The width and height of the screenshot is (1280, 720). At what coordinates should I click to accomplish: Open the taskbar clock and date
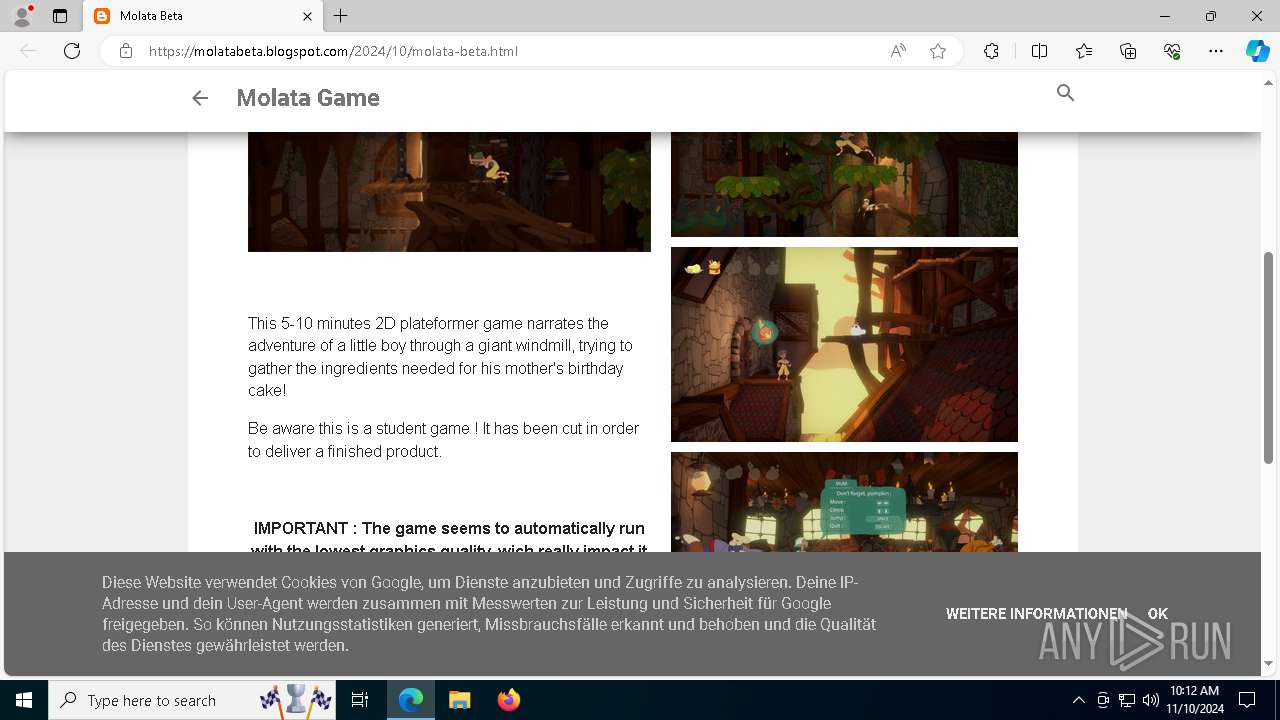(1194, 700)
